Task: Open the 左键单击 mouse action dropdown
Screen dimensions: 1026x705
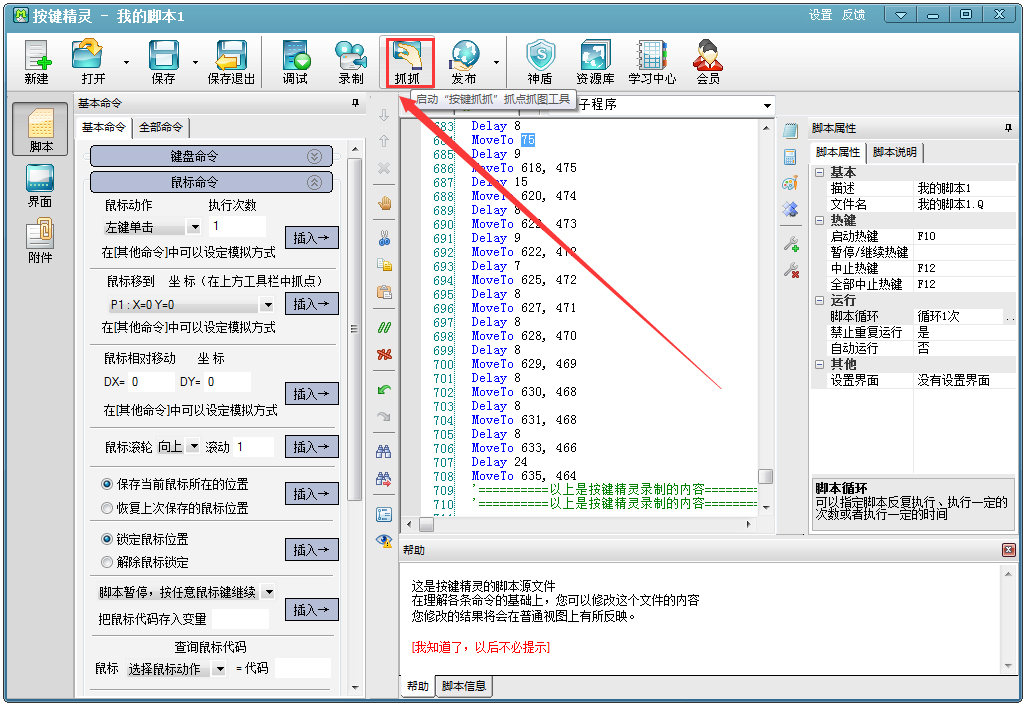Action: (x=194, y=227)
